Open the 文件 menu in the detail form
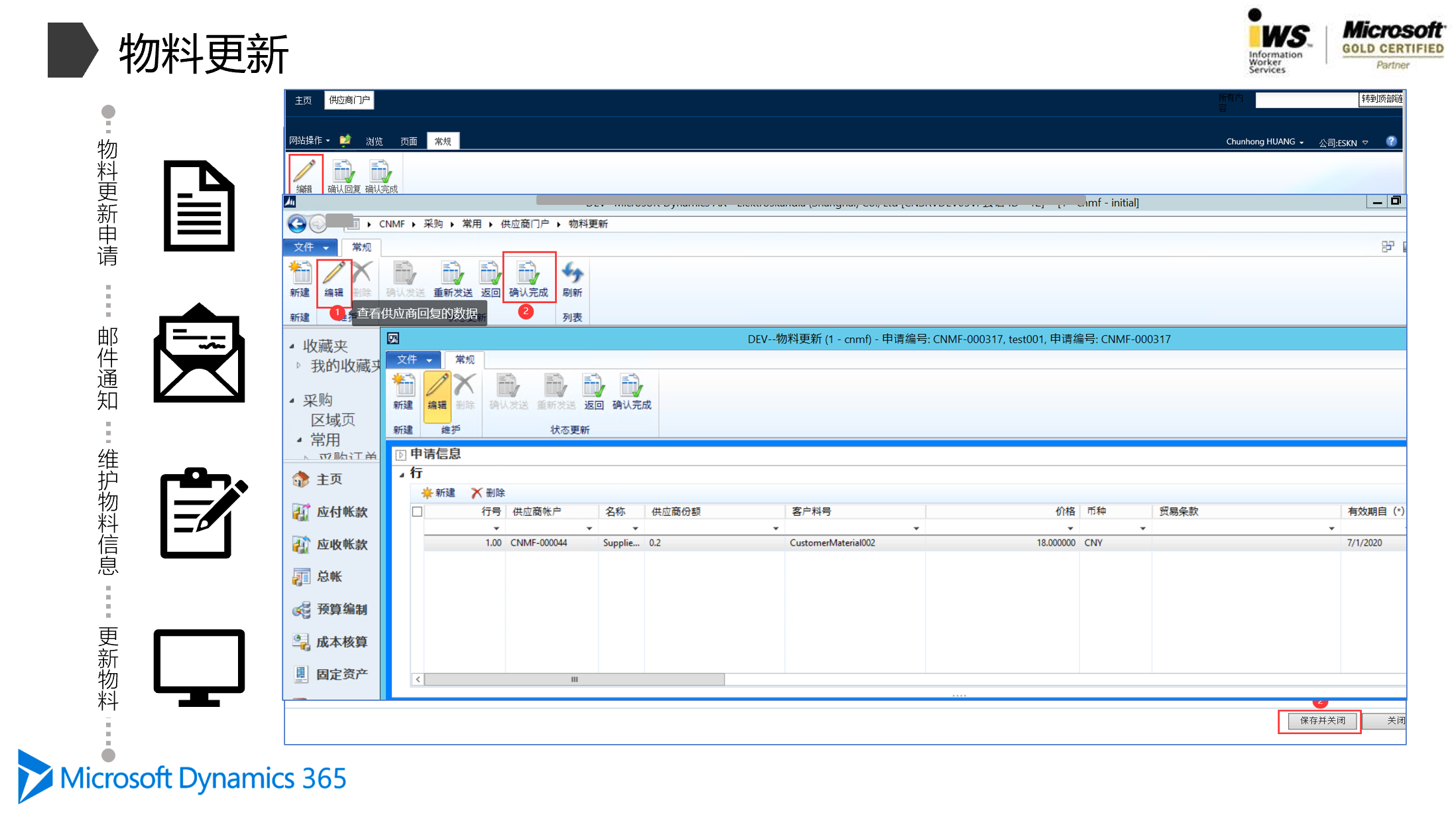Image resolution: width=1456 pixels, height=819 pixels. pos(414,359)
